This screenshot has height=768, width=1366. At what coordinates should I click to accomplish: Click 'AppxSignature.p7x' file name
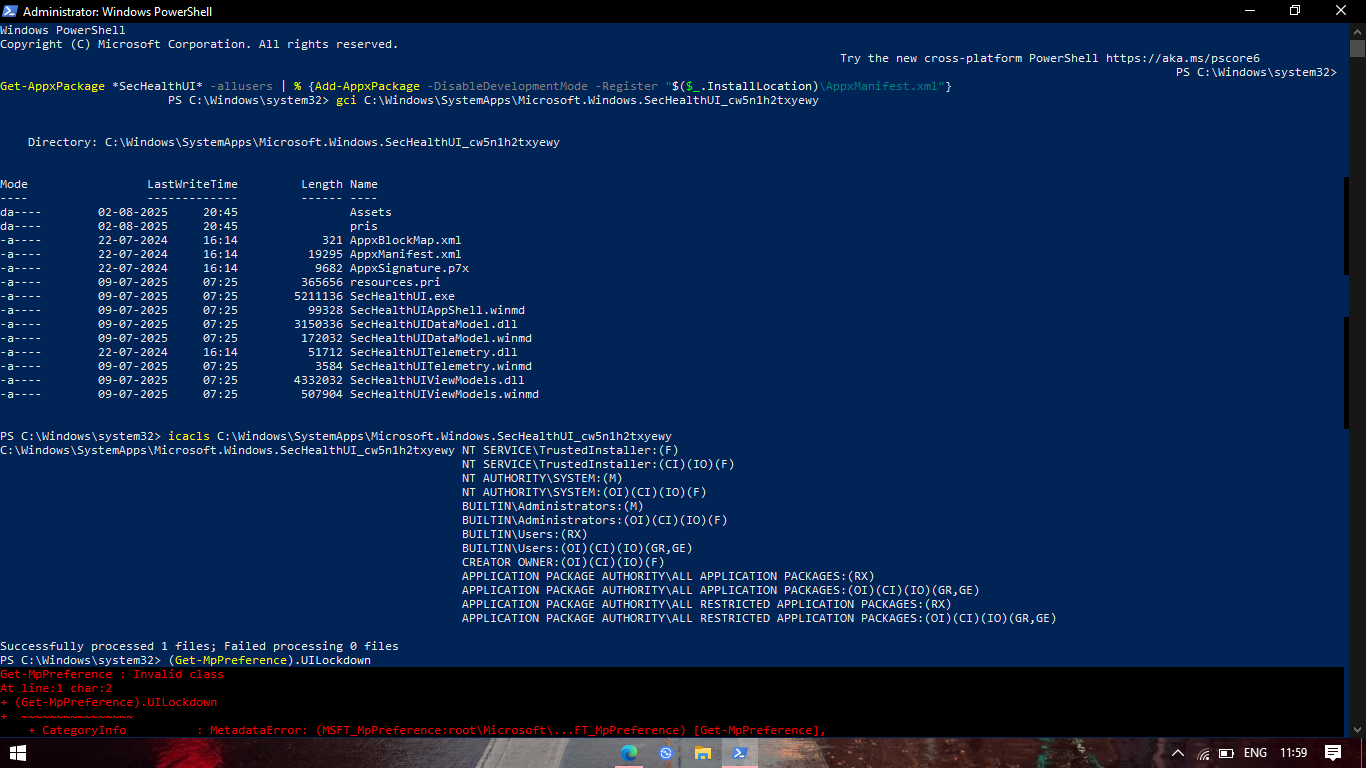[409, 268]
